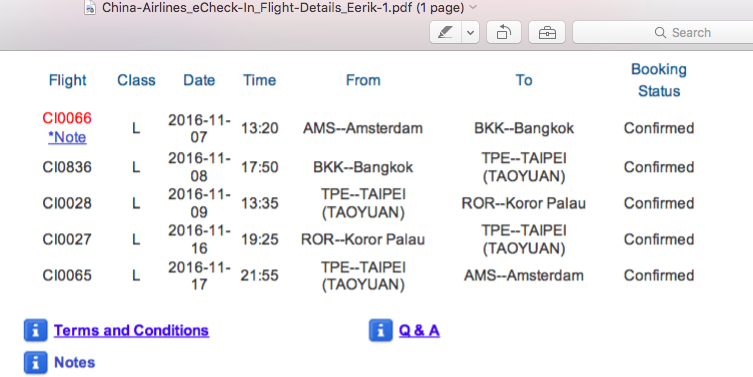This screenshot has width=753, height=377.
Task: Focus the Search input field
Action: click(663, 33)
